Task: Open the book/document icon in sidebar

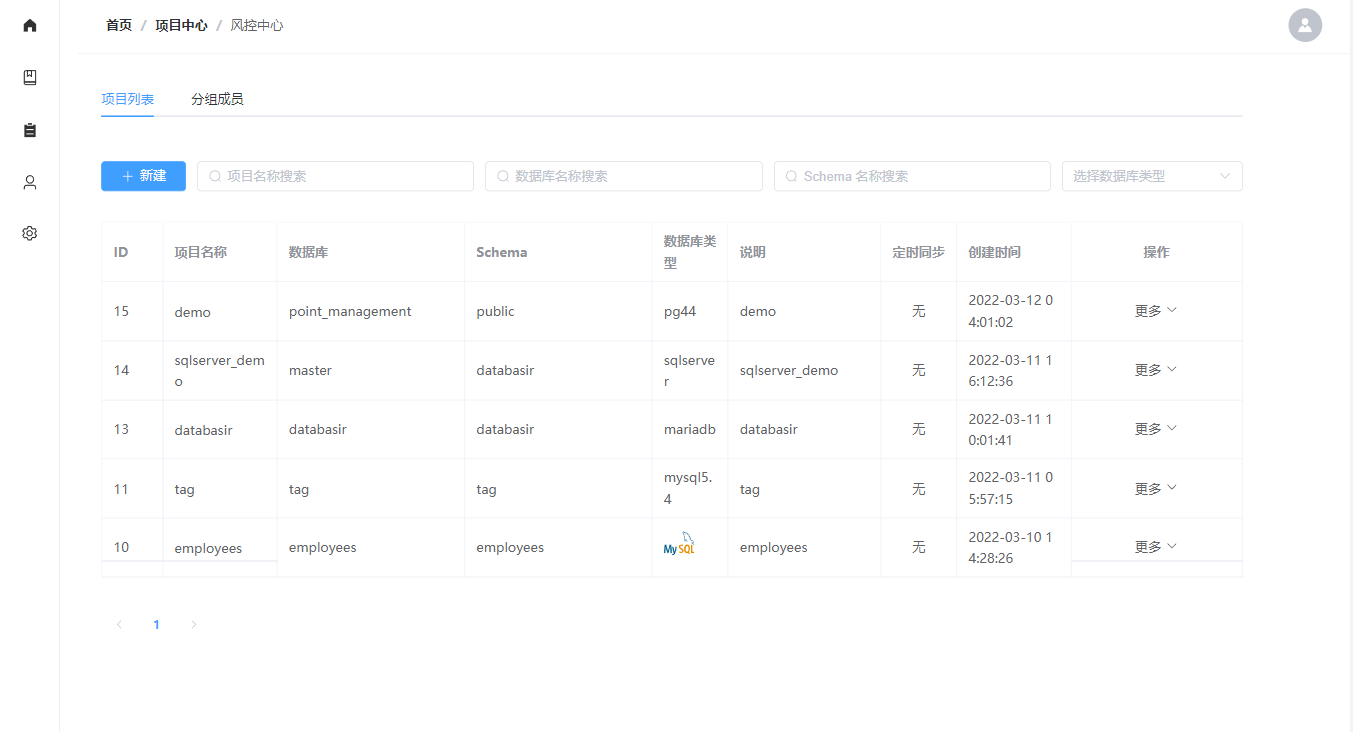Action: click(x=30, y=78)
